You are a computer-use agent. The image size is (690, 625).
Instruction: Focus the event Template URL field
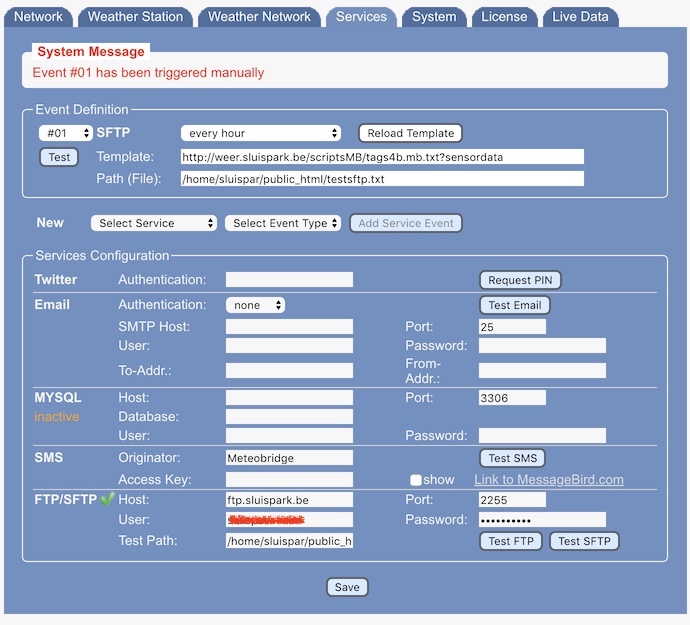click(x=382, y=157)
